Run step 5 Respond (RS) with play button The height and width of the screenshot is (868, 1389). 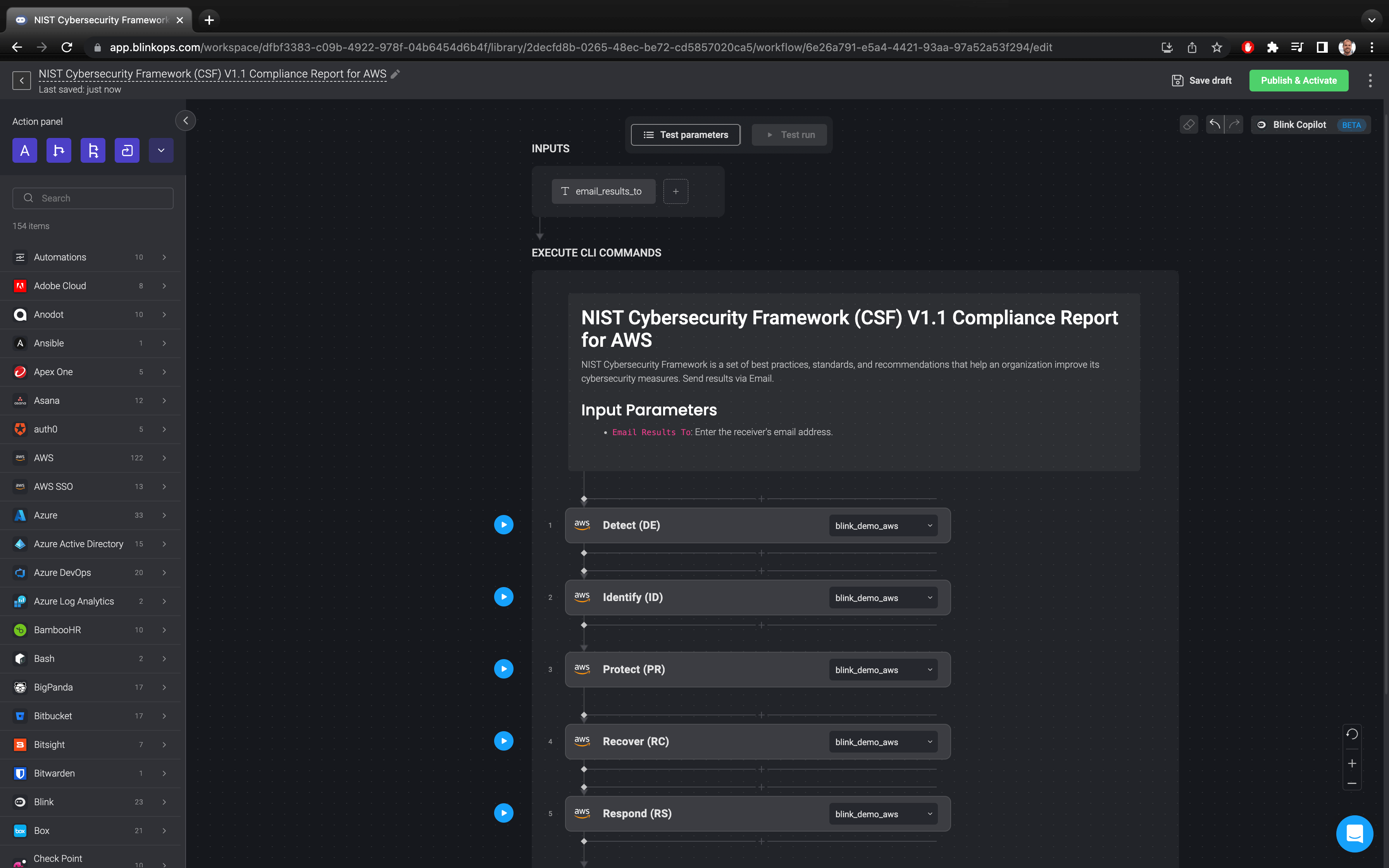click(x=503, y=812)
